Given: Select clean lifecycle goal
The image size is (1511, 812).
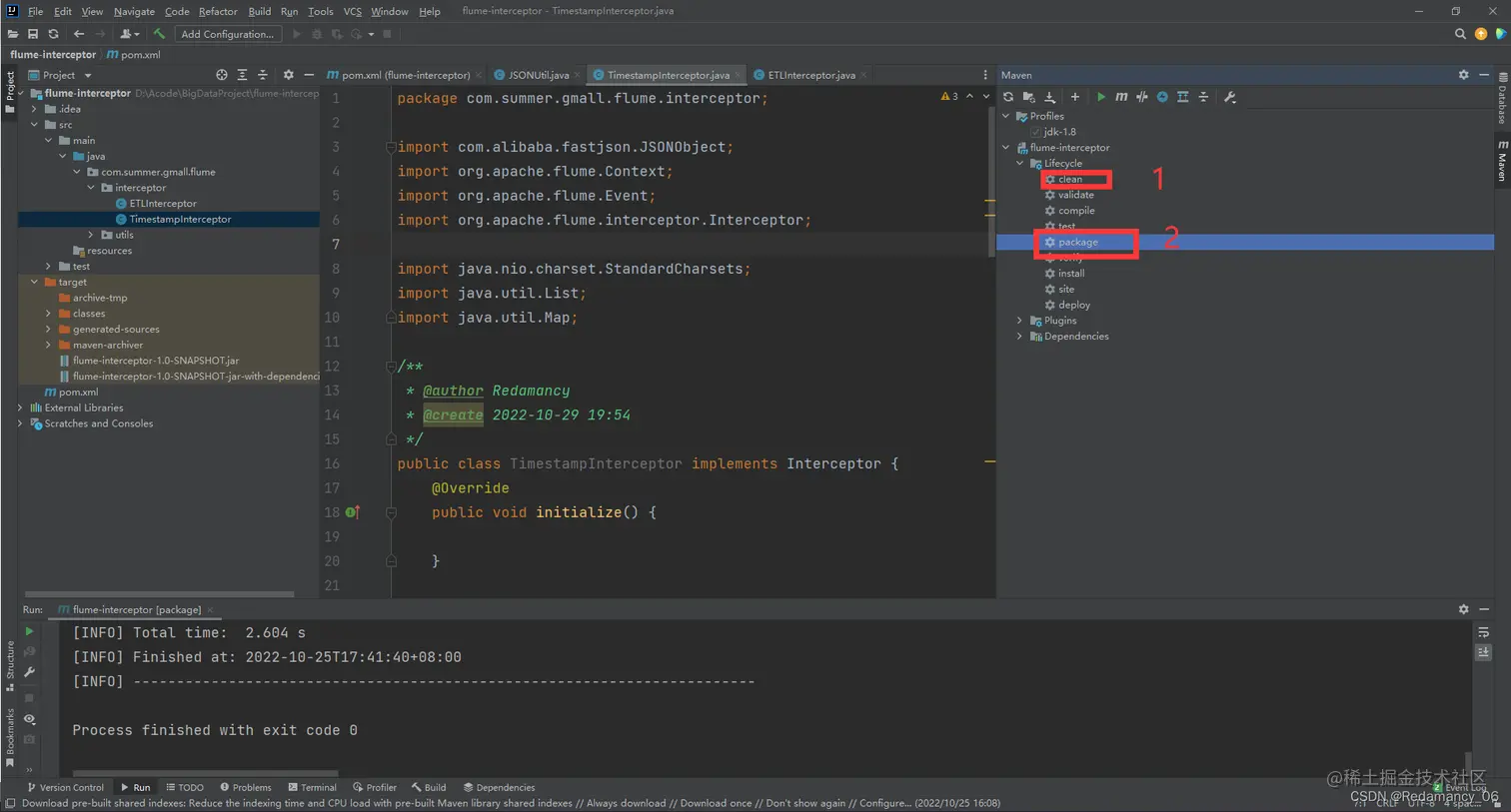Looking at the screenshot, I should pyautogui.click(x=1070, y=179).
